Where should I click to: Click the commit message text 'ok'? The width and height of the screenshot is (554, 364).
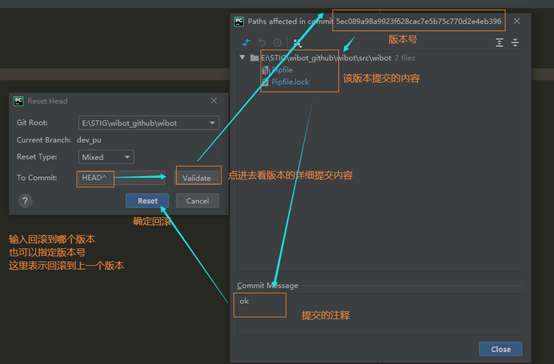click(x=244, y=301)
